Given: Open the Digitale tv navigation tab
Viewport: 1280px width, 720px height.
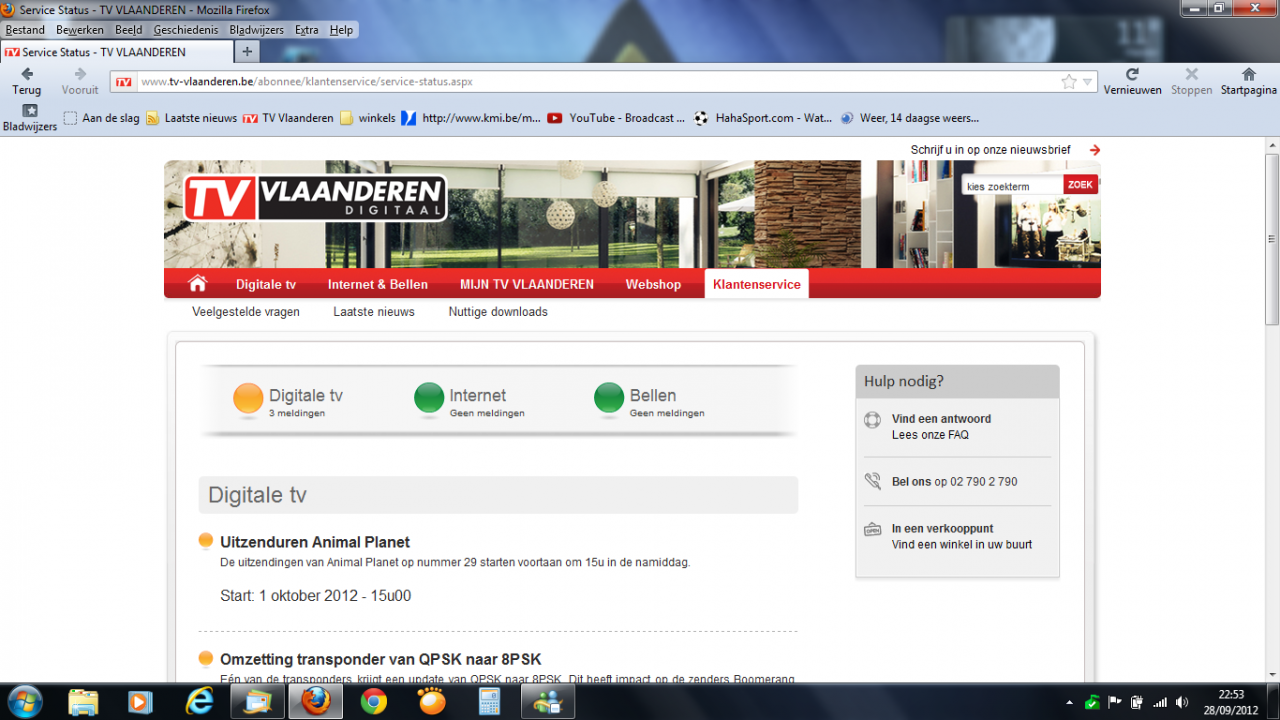Looking at the screenshot, I should (266, 284).
